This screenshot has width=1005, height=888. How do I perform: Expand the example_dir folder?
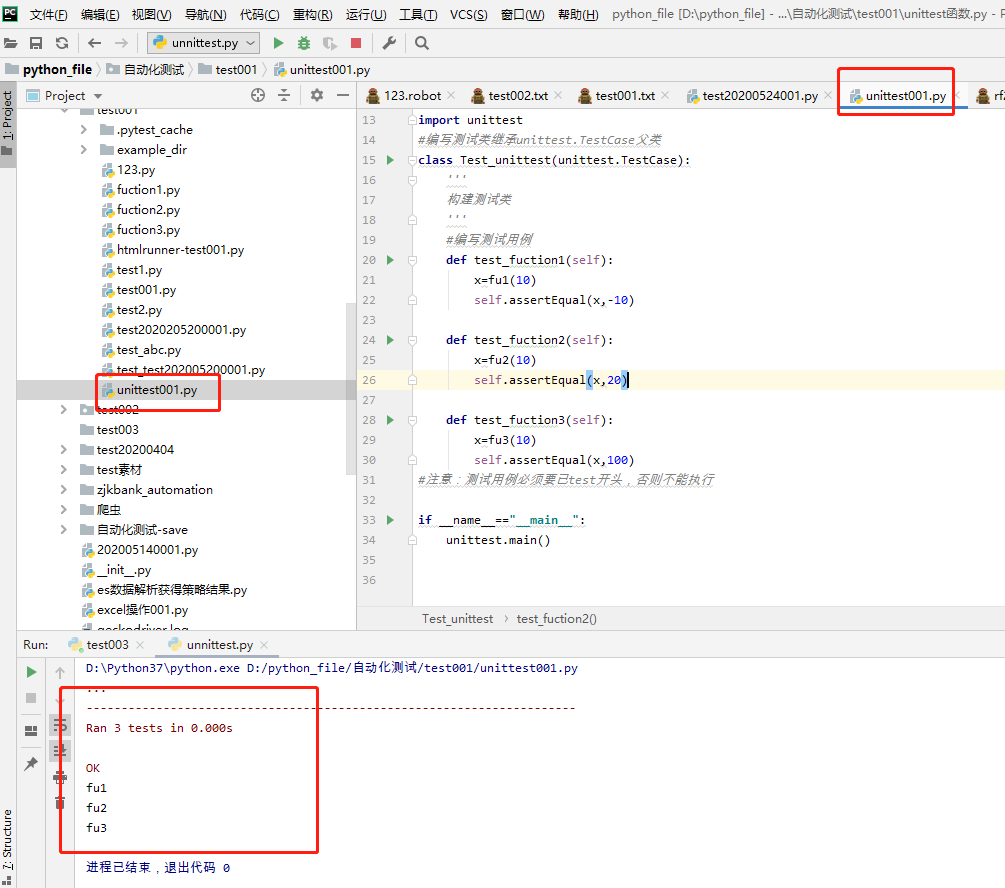[x=84, y=149]
